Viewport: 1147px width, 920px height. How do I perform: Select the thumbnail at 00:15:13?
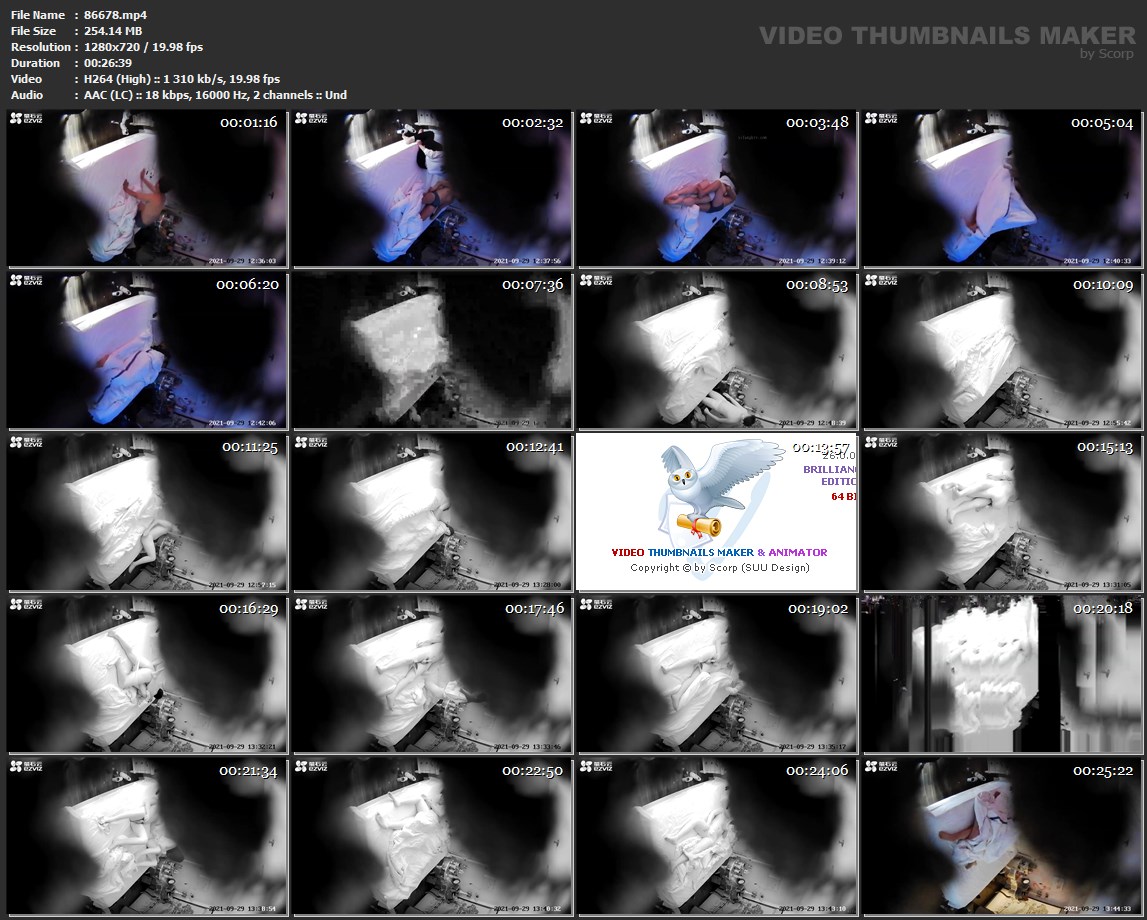coord(1002,514)
